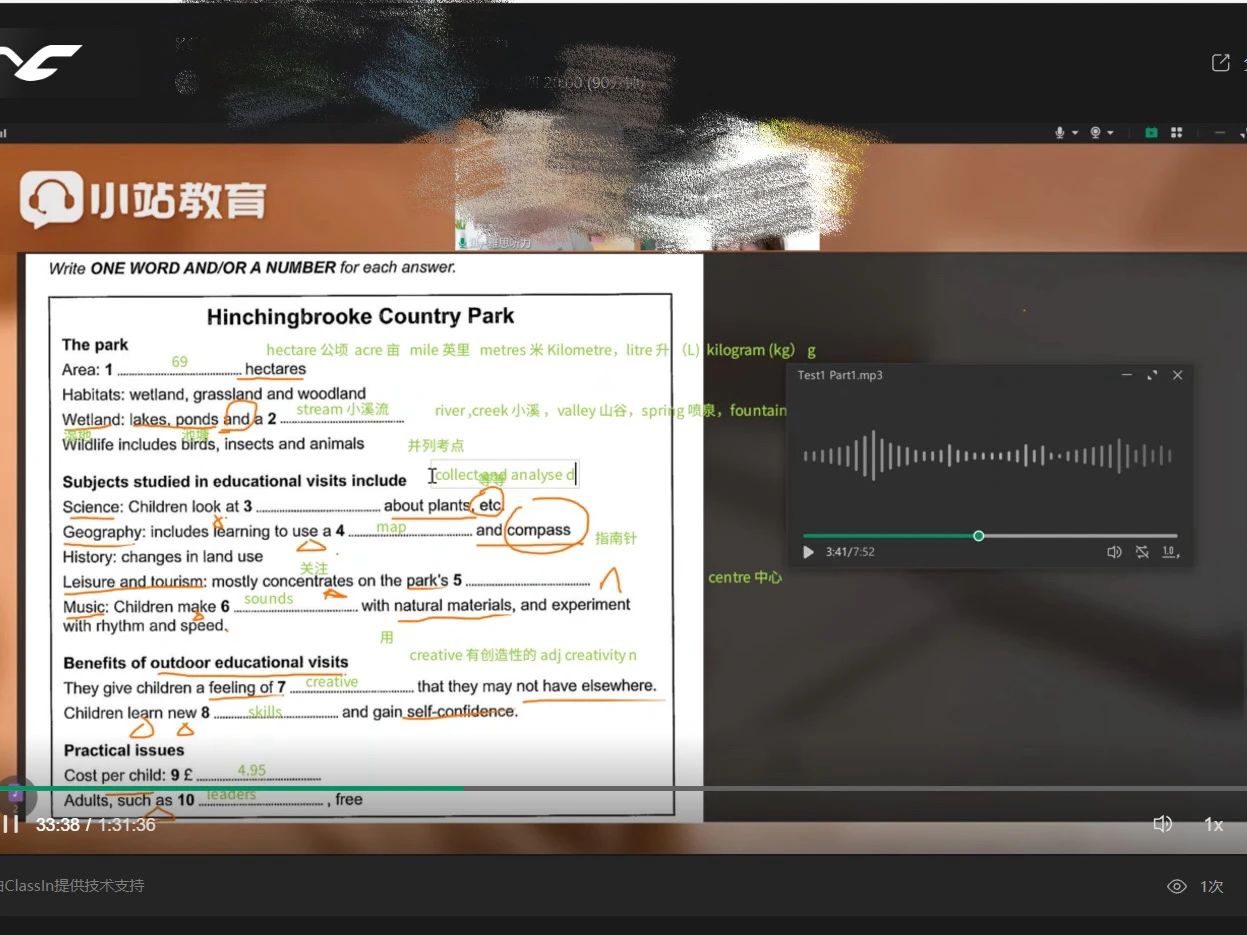Pause the video with the bottom-left control
Screen dimensions: 1247x935
click(10, 823)
